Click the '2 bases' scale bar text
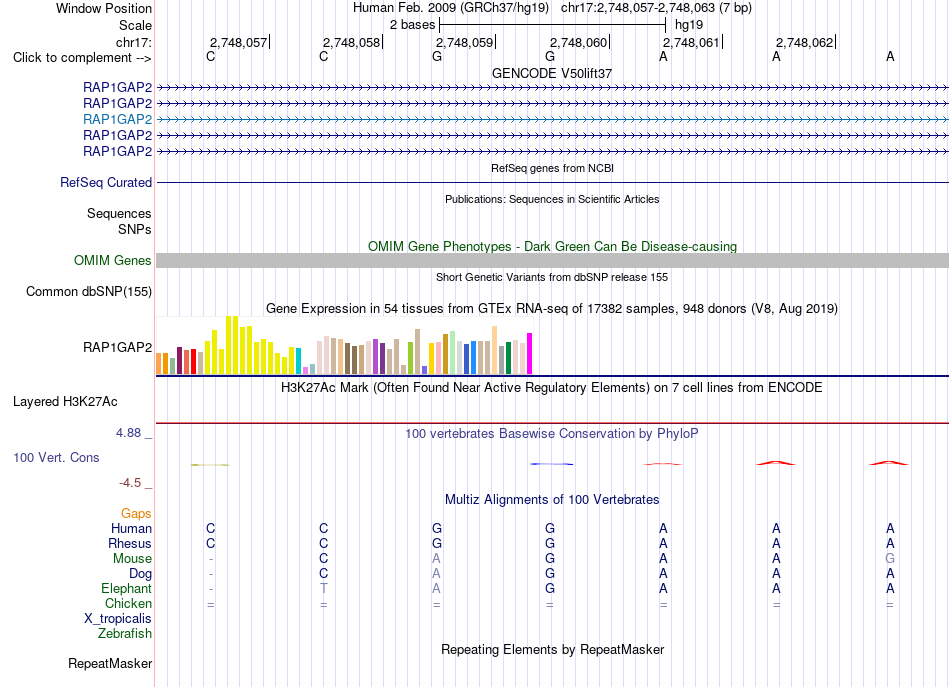Viewport: 950px width, 687px height. (412, 25)
